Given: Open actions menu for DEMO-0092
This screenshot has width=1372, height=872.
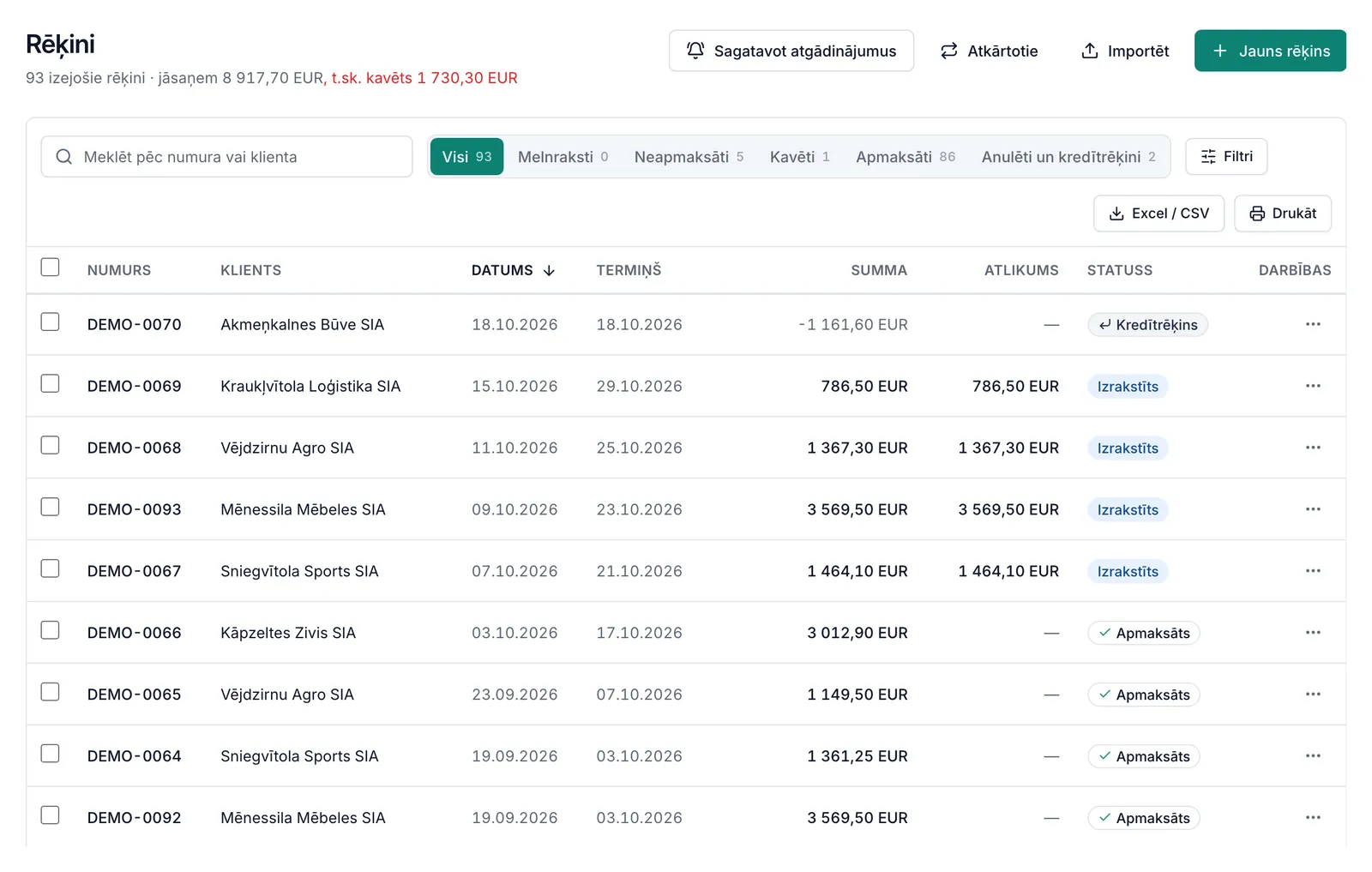Looking at the screenshot, I should pyautogui.click(x=1313, y=818).
